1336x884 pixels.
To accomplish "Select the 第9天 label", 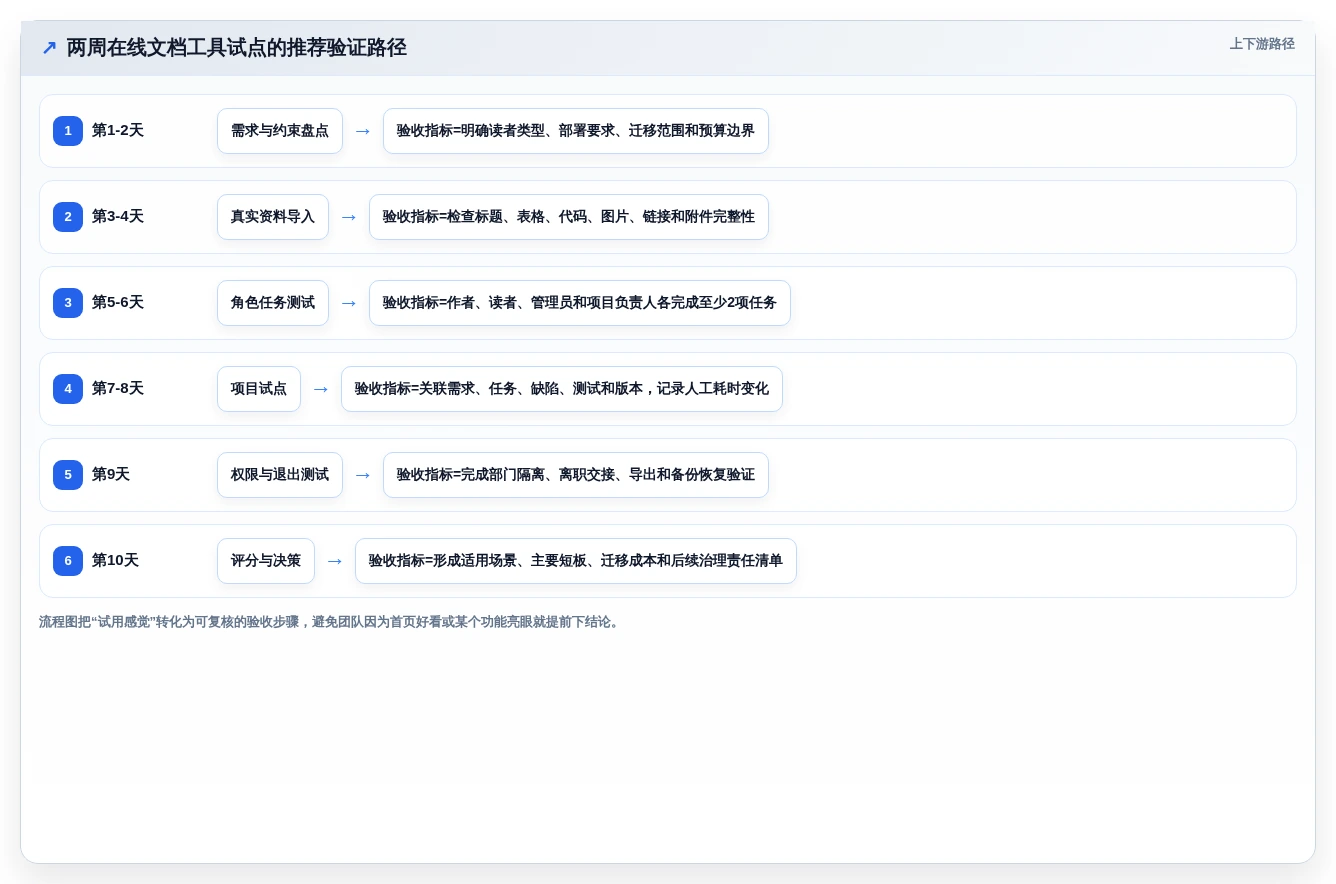I will point(111,475).
